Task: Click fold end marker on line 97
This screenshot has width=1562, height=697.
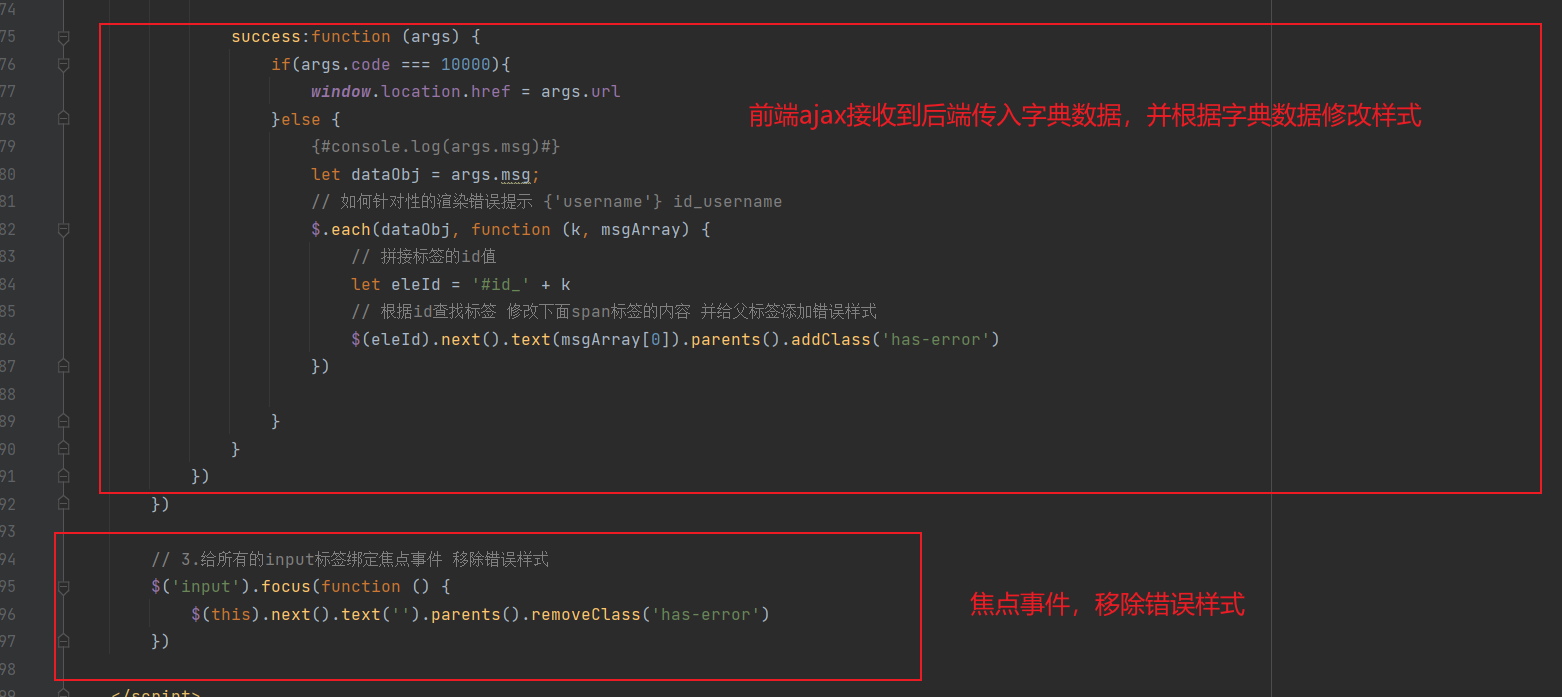Action: click(64, 642)
